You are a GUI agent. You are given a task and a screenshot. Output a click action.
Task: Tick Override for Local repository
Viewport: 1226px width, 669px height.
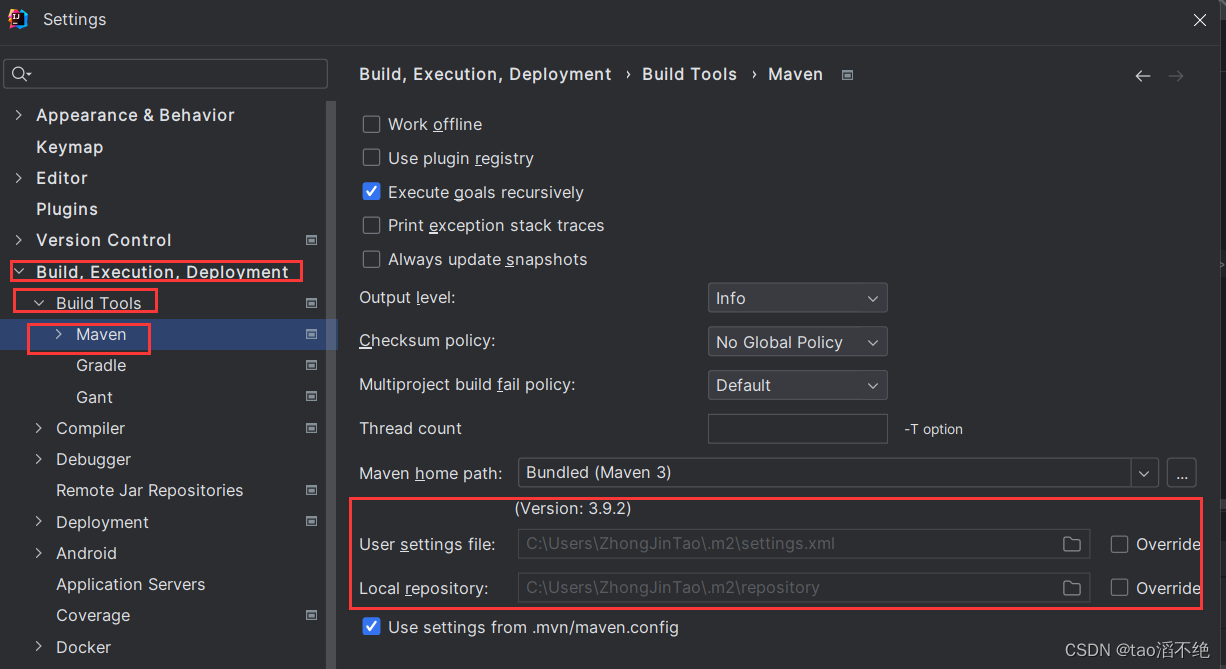[x=1119, y=588]
